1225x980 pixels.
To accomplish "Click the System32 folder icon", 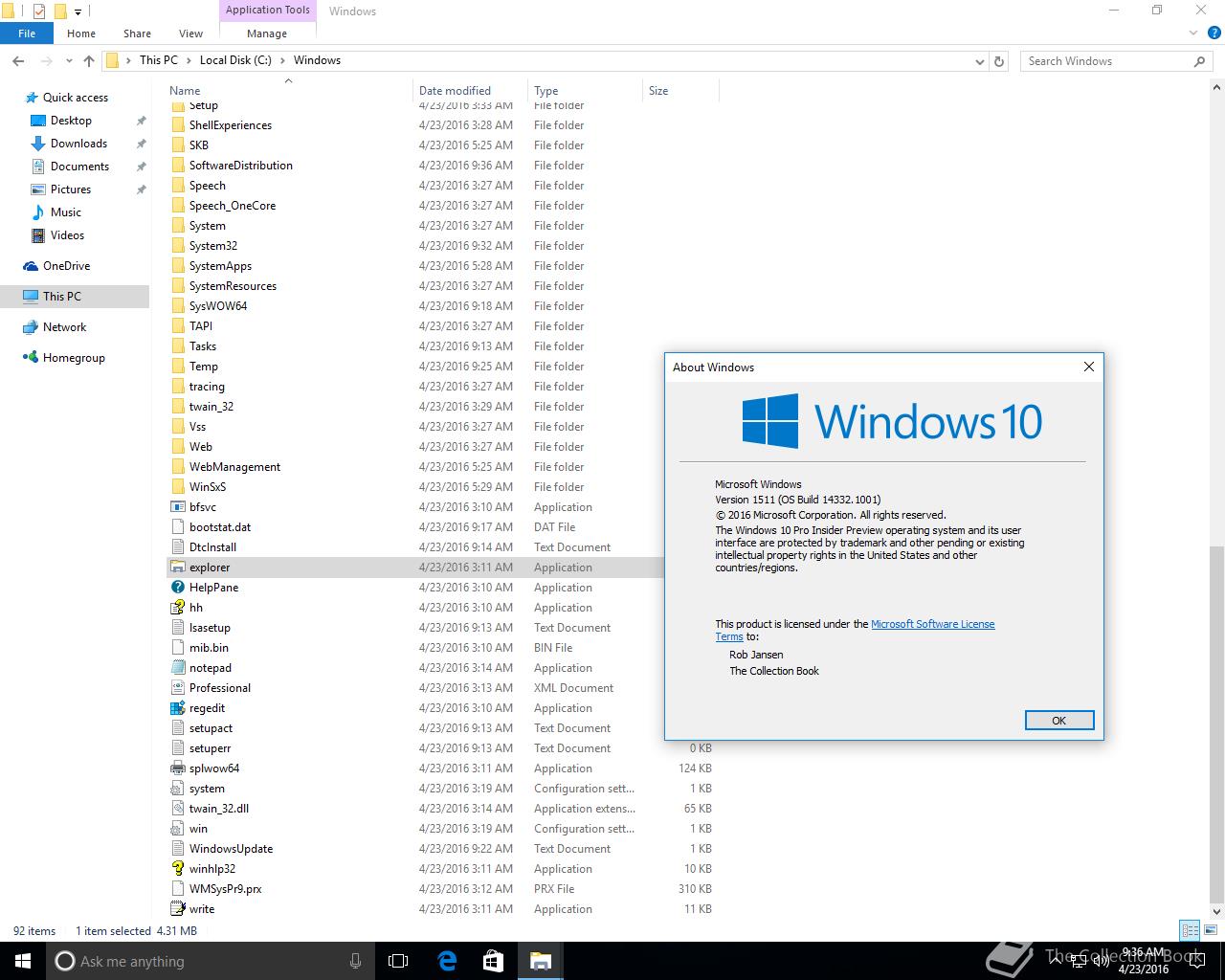I will pos(177,246).
